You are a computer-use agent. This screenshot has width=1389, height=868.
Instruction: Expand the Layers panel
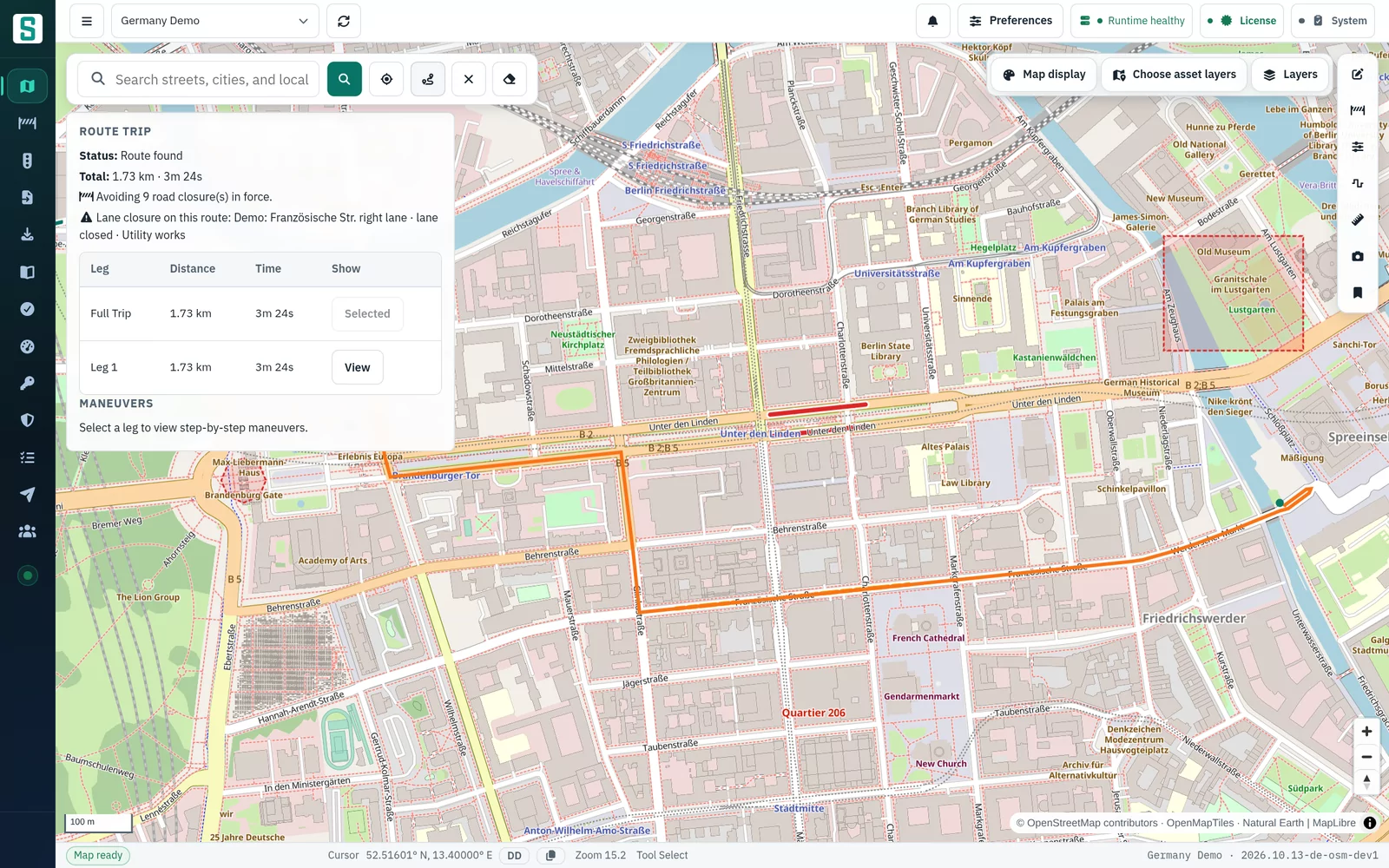1290,75
